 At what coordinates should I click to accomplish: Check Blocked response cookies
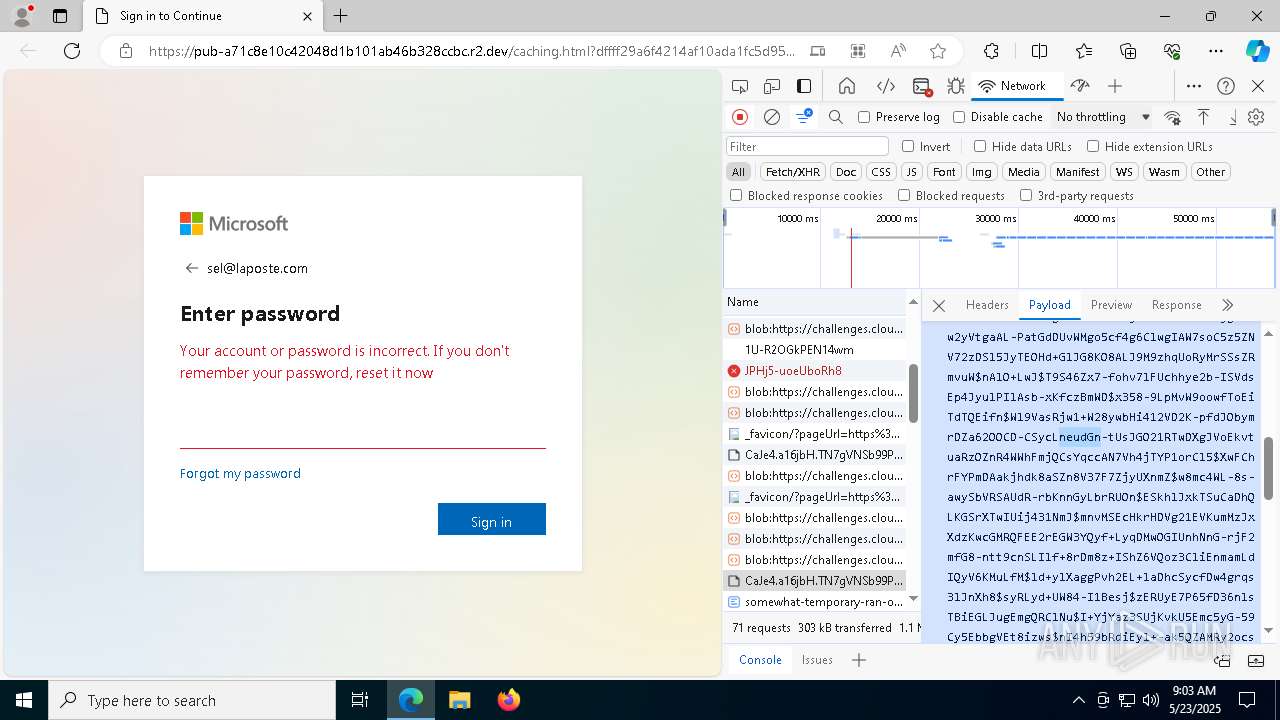[x=736, y=195]
